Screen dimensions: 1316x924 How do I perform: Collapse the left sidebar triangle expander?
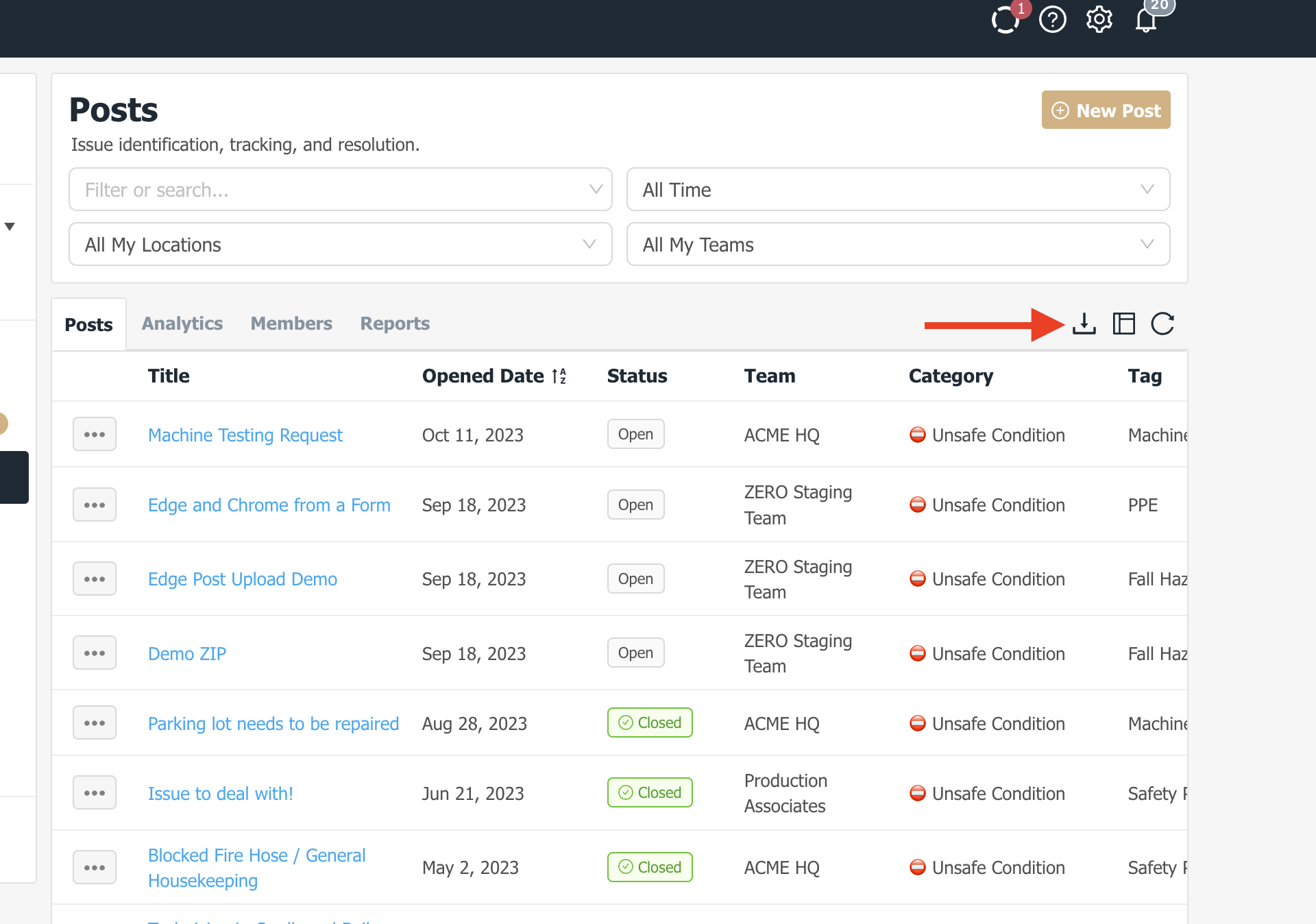(10, 226)
